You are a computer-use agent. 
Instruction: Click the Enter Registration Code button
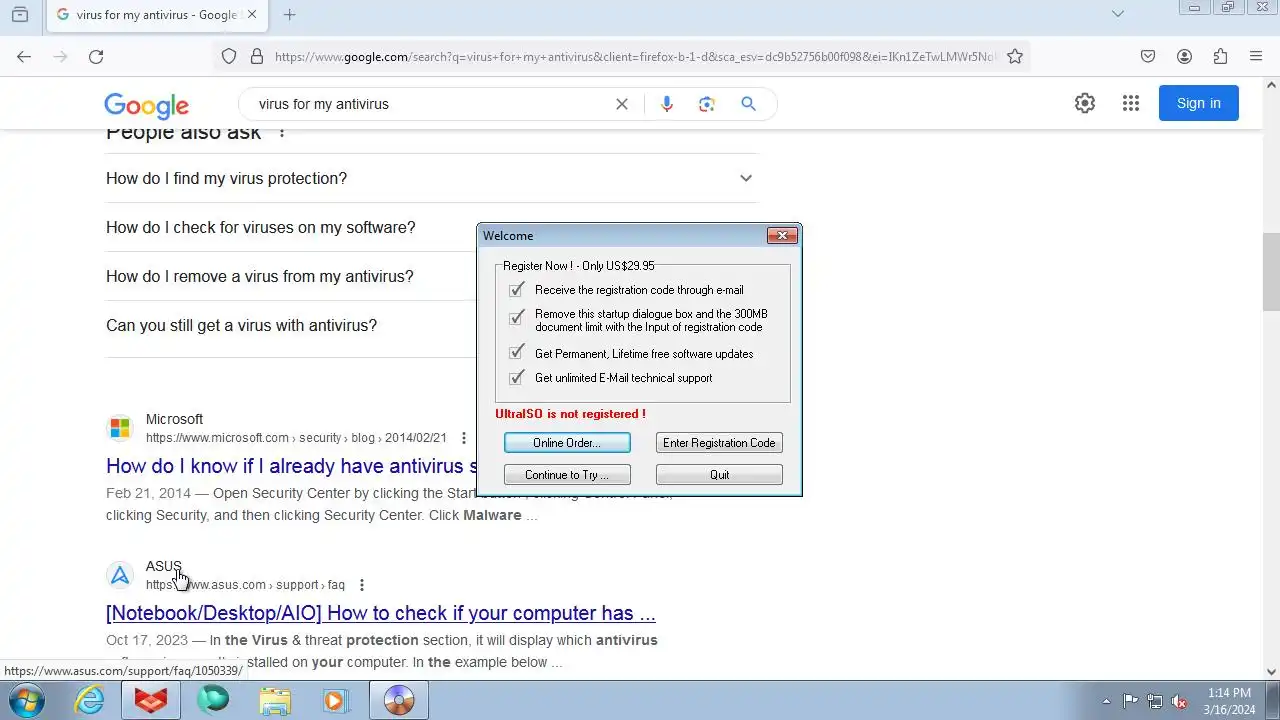(x=719, y=443)
